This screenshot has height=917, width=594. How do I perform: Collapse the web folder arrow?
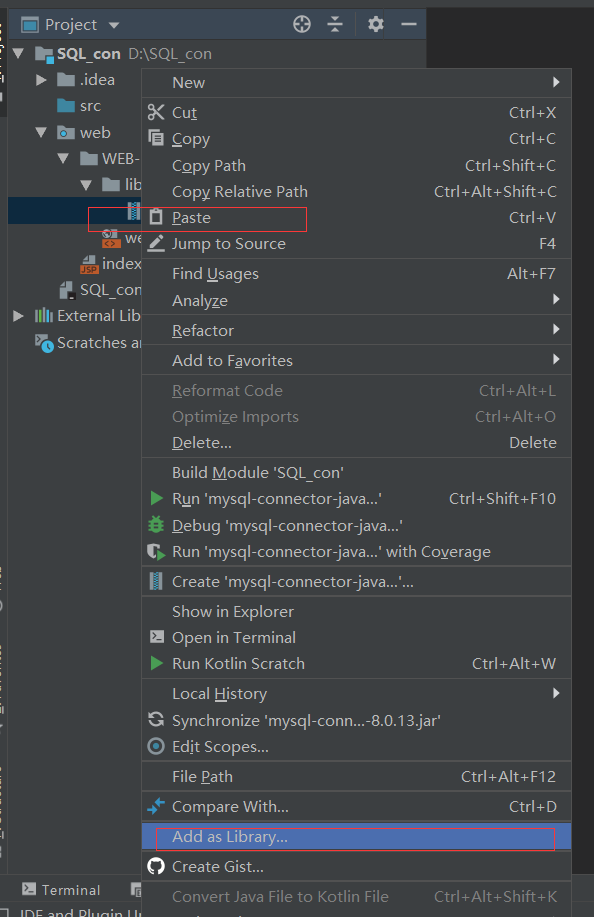click(41, 133)
